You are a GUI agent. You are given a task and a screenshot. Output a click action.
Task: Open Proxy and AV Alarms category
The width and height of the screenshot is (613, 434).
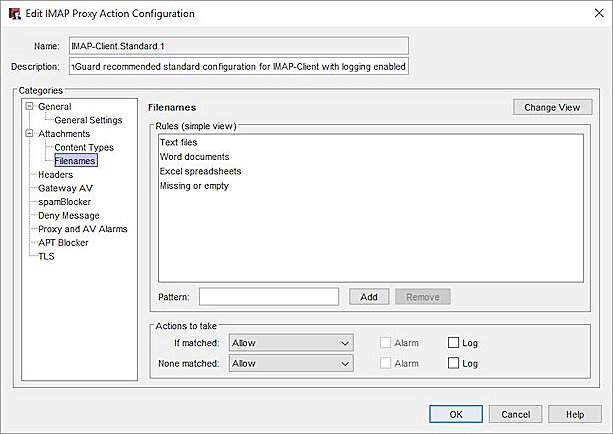coord(82,229)
